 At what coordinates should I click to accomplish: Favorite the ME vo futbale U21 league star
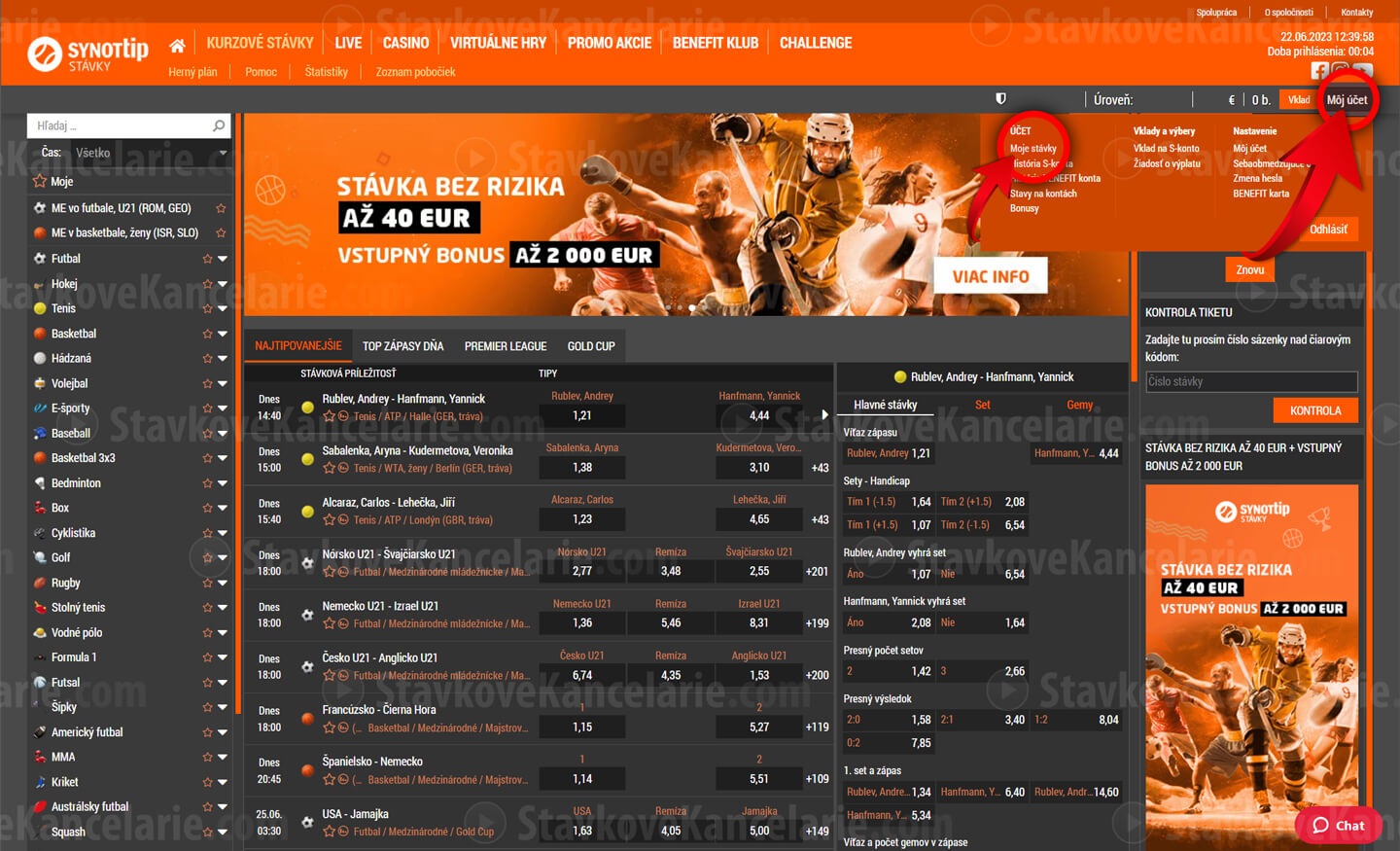tap(221, 208)
